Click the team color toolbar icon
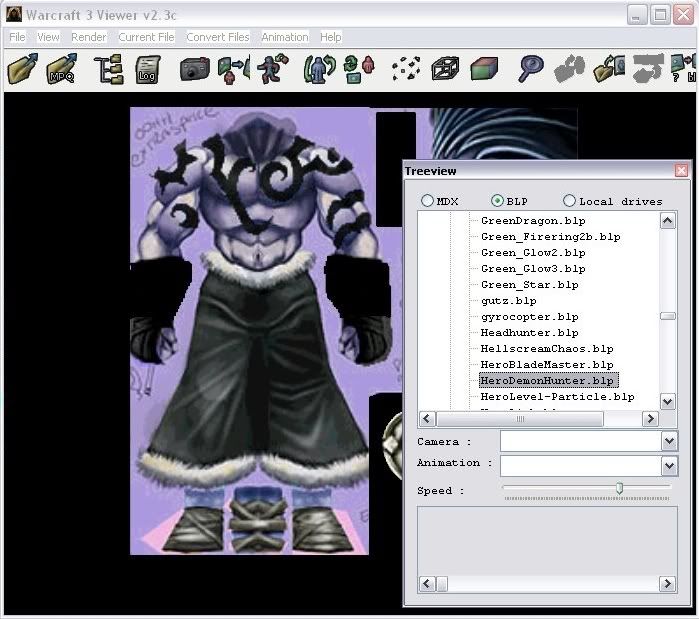This screenshot has height=619, width=699. [x=359, y=69]
